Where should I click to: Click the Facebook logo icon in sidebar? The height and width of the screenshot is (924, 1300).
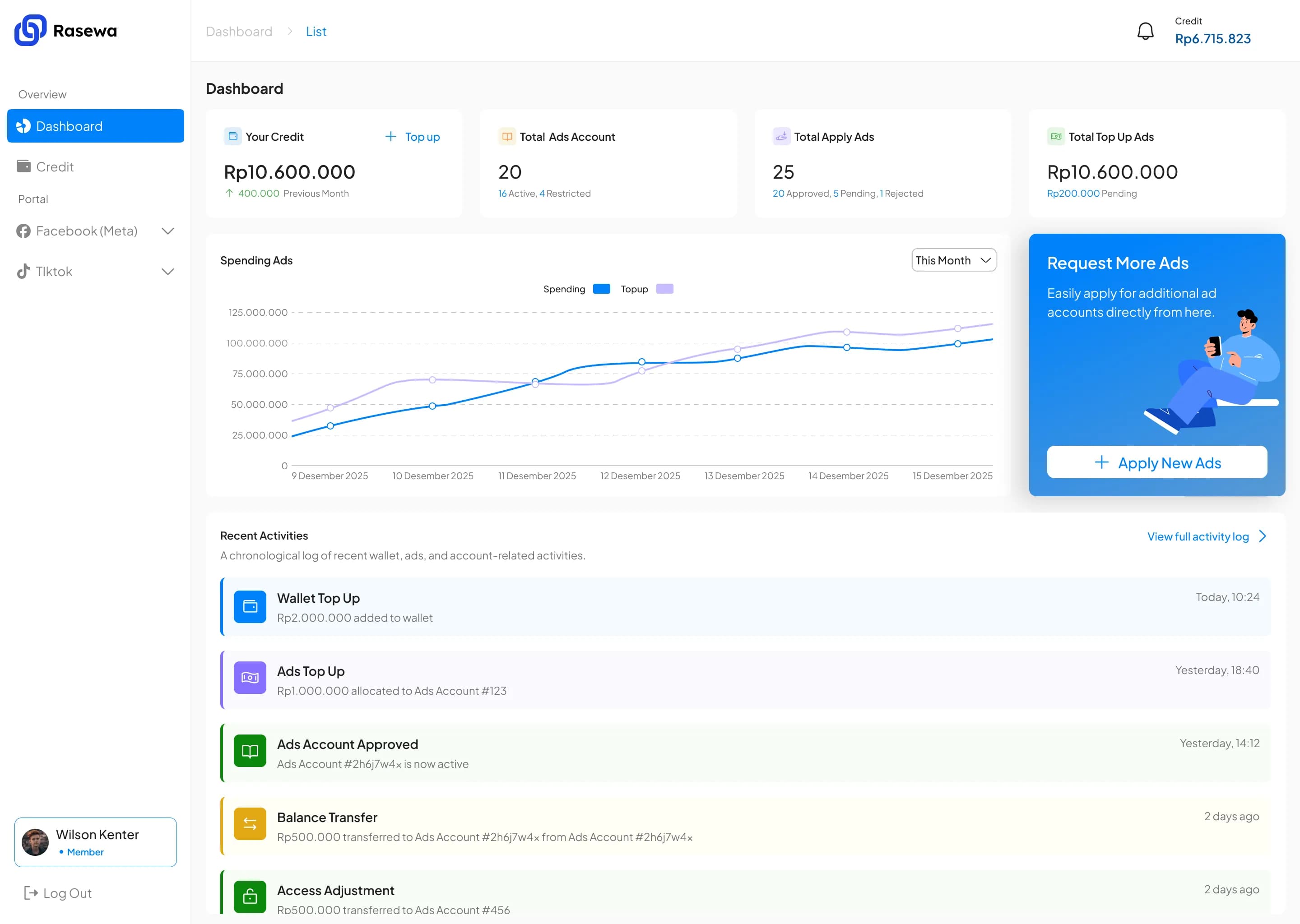[23, 231]
